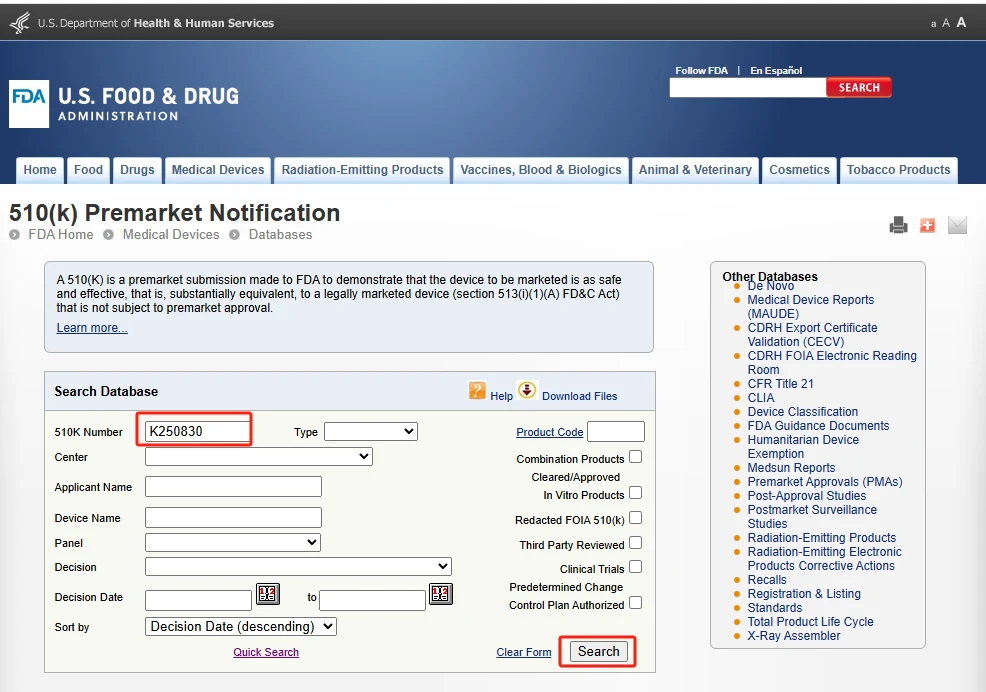Click the Decision Date start field
Image resolution: width=986 pixels, height=692 pixels.
tap(198, 600)
